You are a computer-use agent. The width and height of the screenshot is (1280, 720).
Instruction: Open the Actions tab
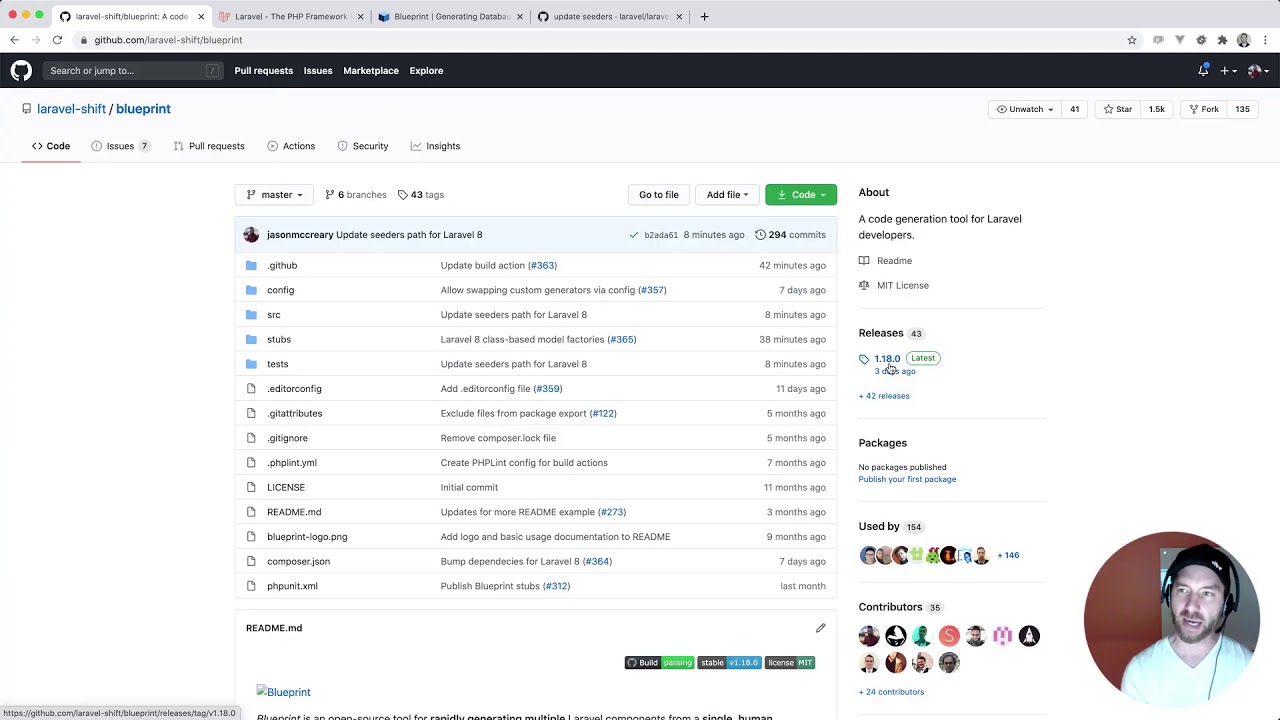(291, 146)
